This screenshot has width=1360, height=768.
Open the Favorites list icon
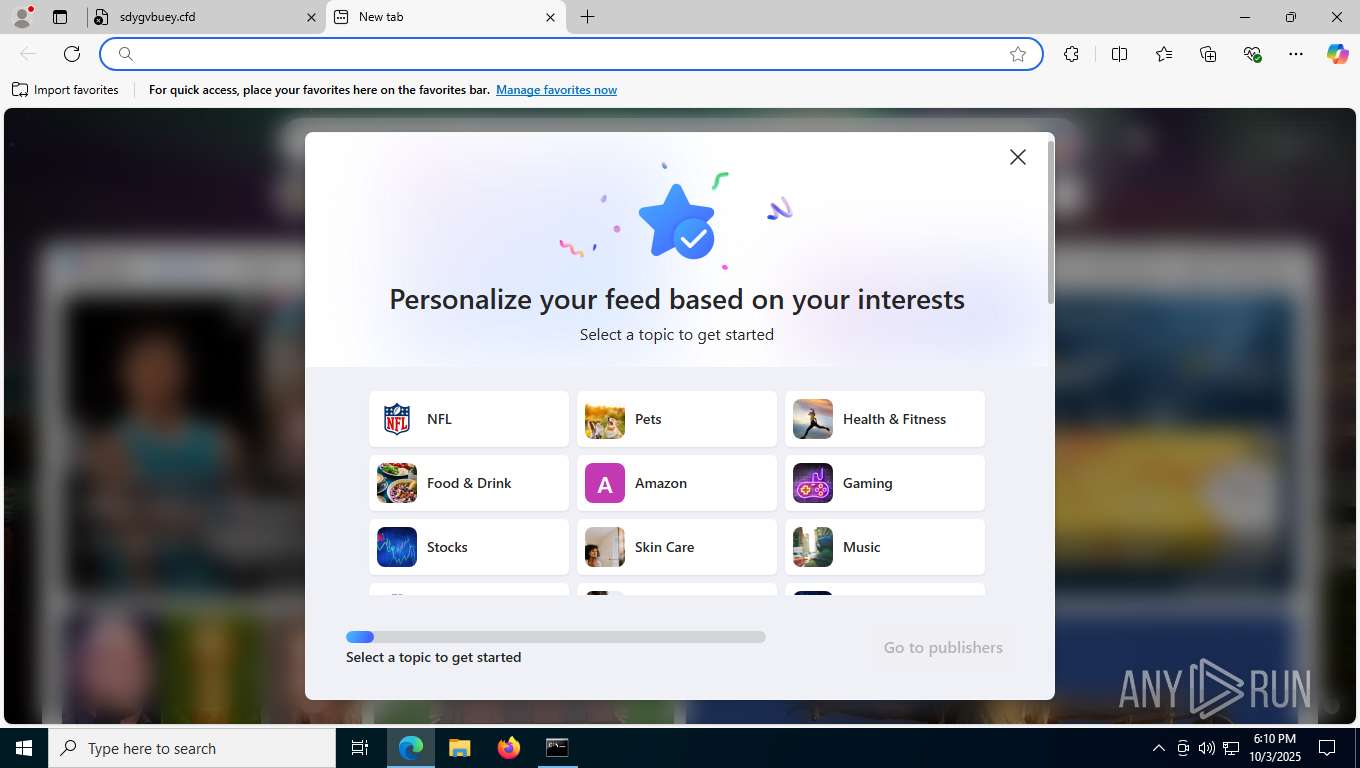click(1164, 54)
